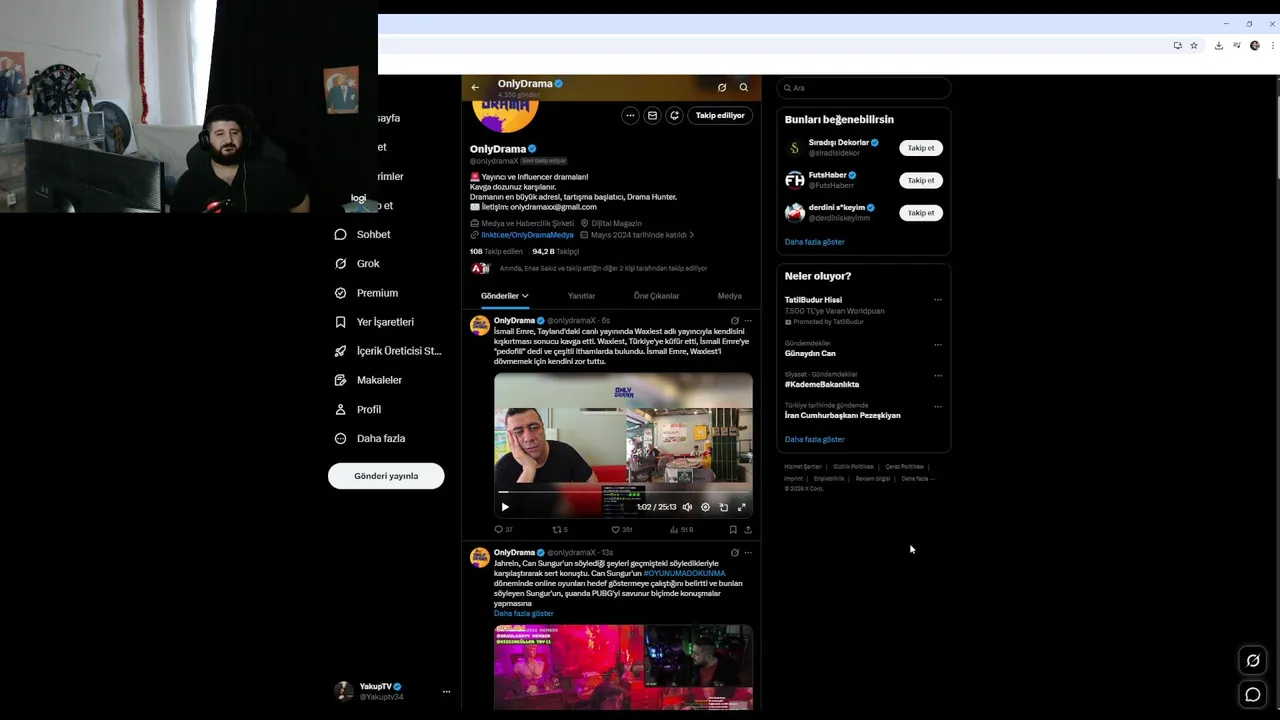Open the Jahrein post video thumbnail
Viewport: 1280px width, 720px height.
(x=623, y=667)
